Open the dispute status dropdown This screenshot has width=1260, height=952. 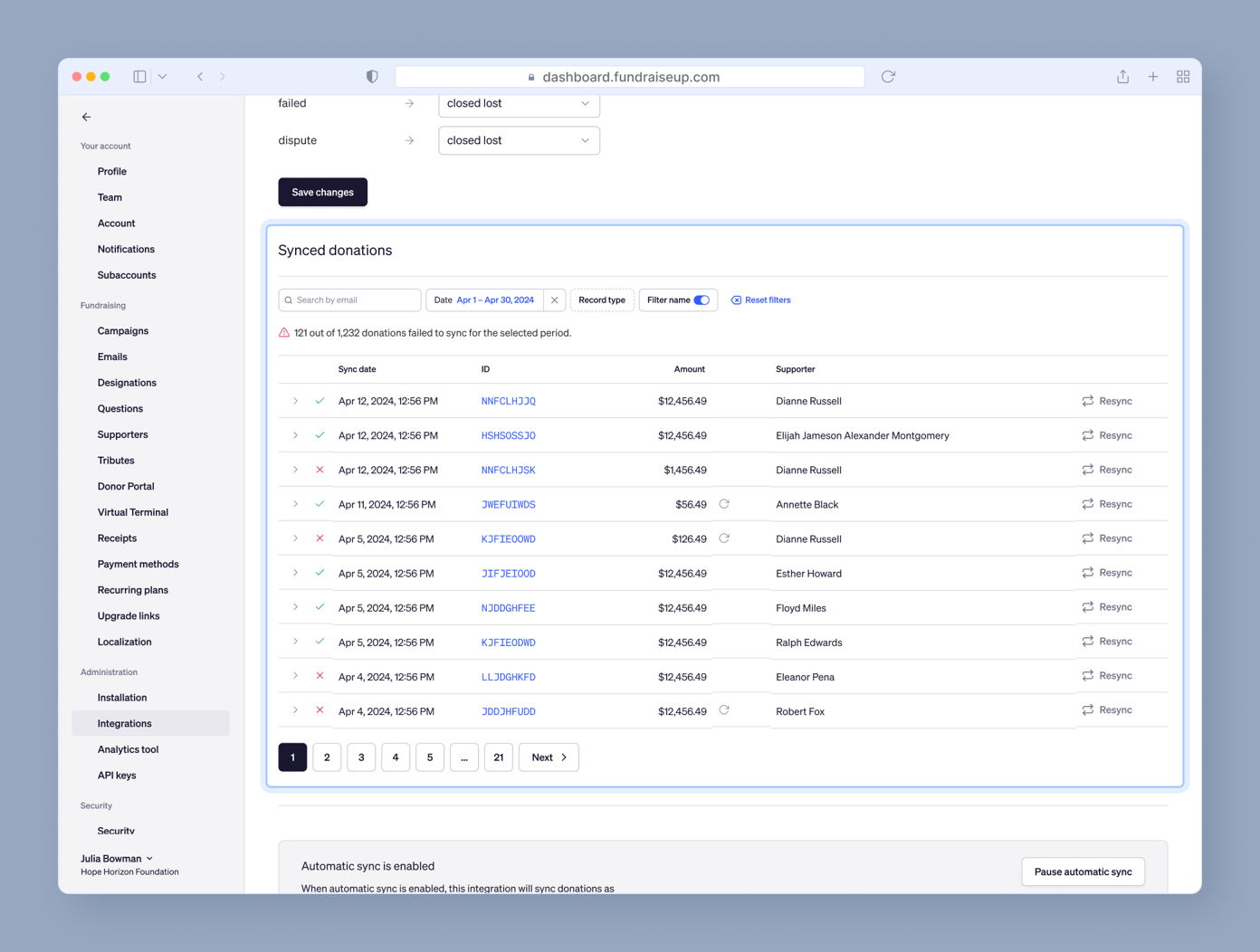coord(519,140)
